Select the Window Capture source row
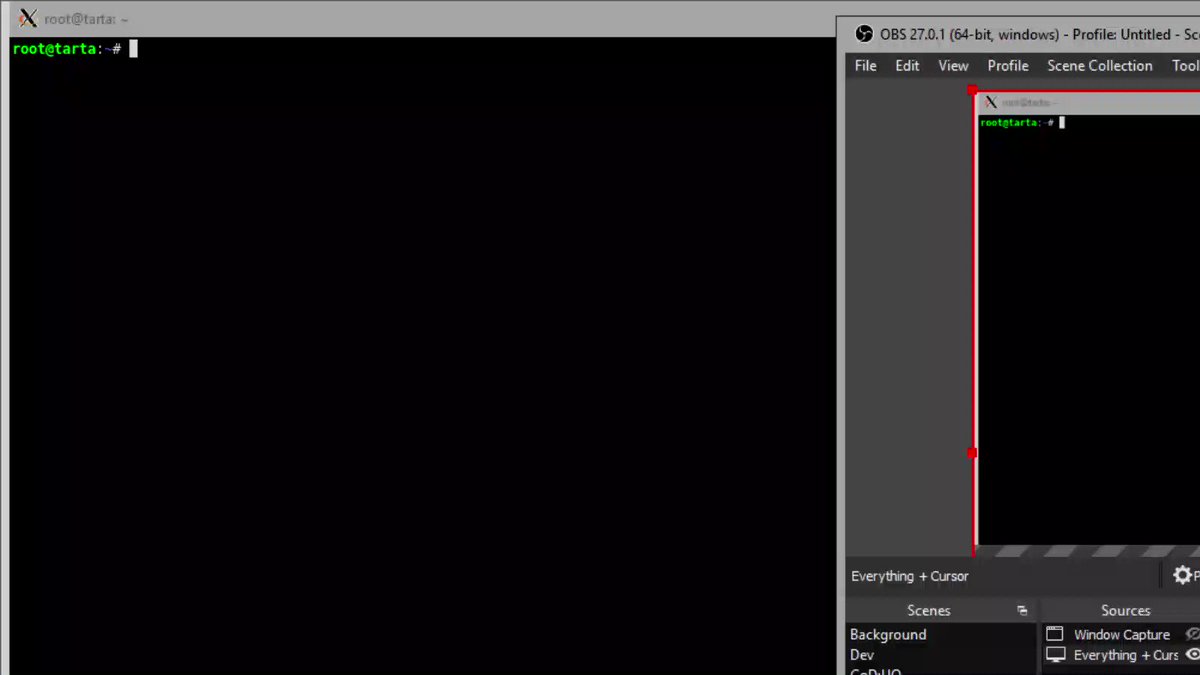Viewport: 1200px width, 675px height. click(1121, 635)
